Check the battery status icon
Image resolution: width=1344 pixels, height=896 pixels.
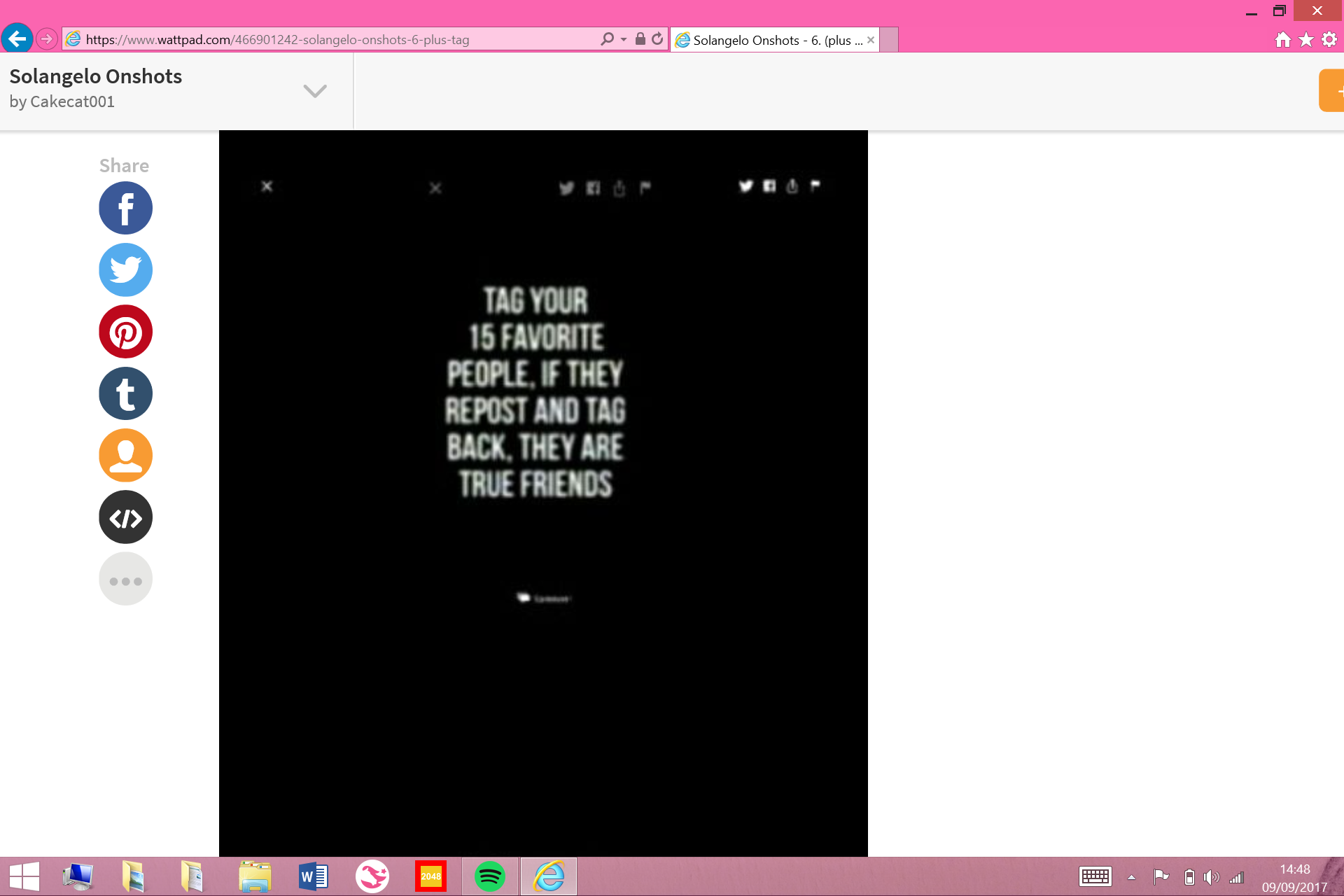pos(1189,876)
